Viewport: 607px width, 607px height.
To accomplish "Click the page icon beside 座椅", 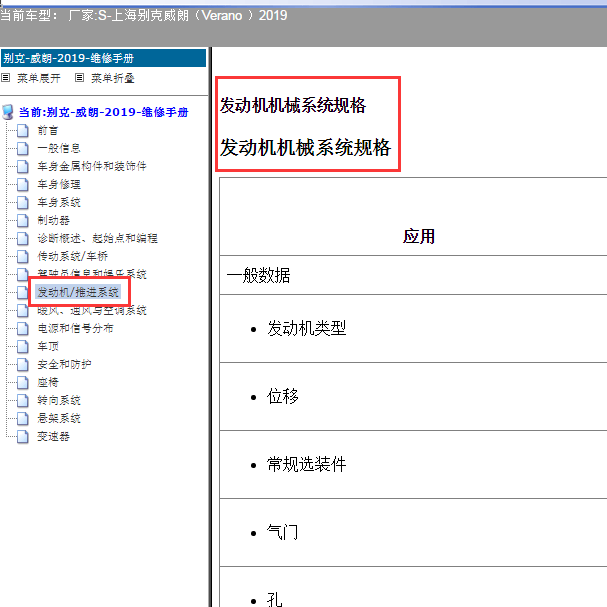I will click(22, 382).
